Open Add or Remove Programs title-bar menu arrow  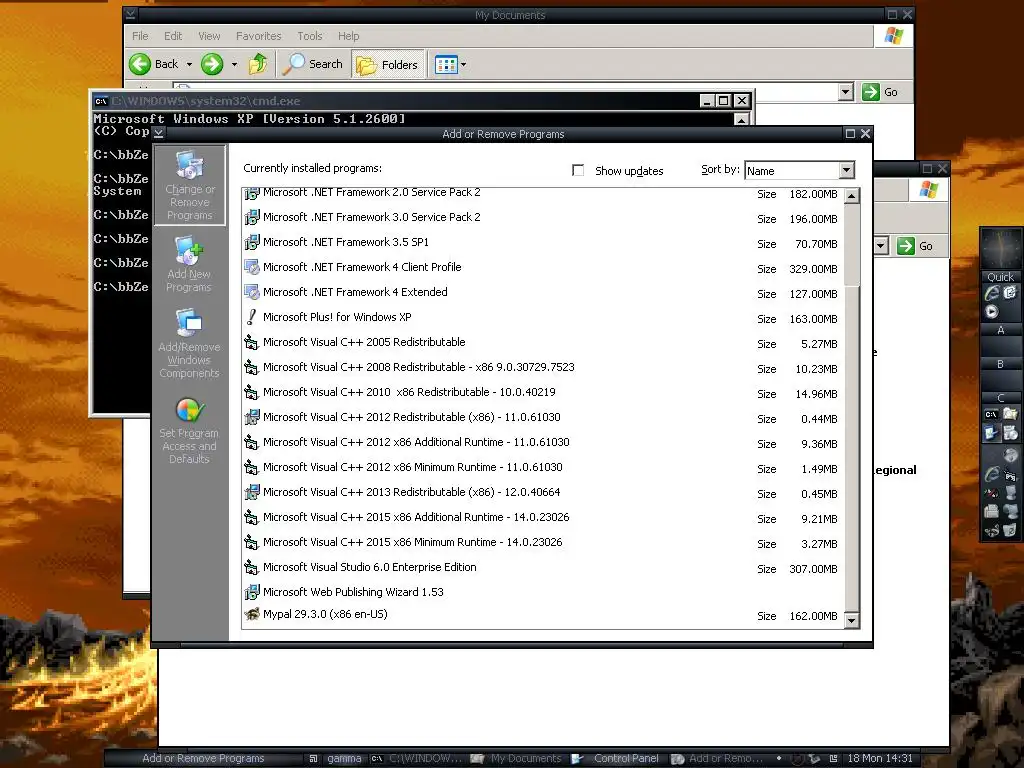(x=159, y=134)
